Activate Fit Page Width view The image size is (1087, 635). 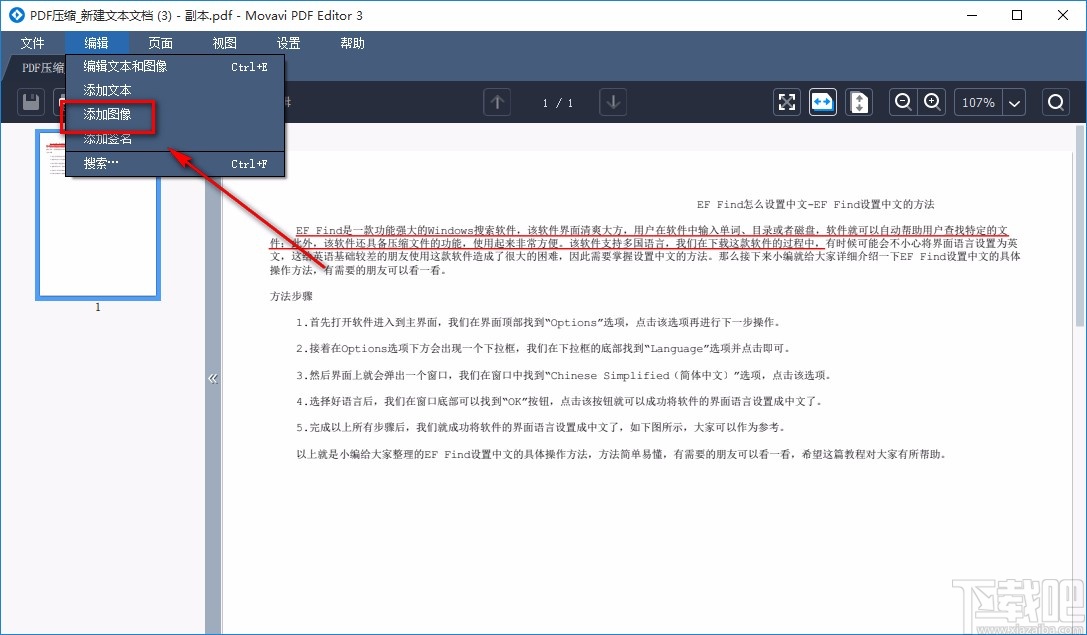pyautogui.click(x=822, y=102)
